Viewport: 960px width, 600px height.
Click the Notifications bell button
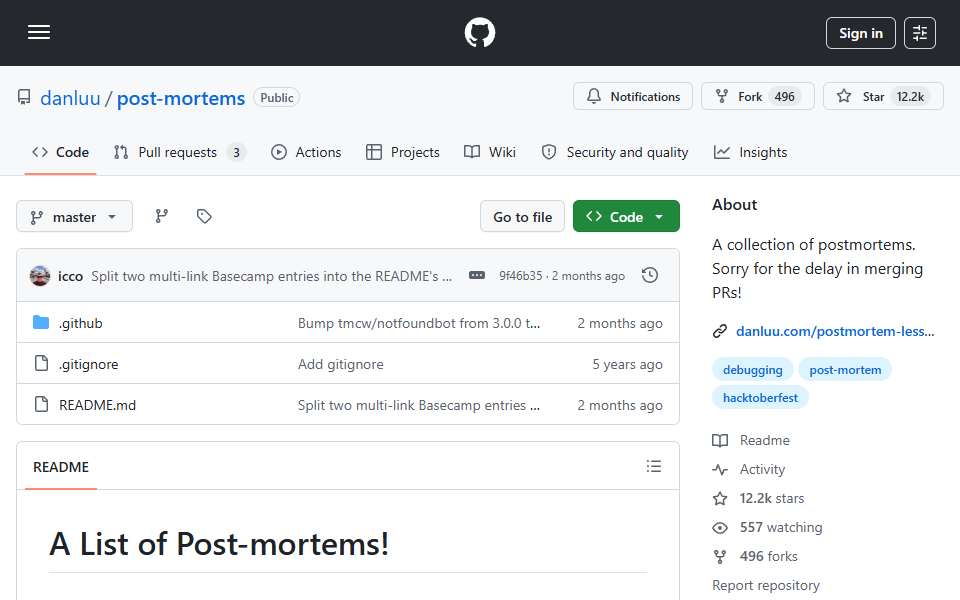(x=632, y=96)
